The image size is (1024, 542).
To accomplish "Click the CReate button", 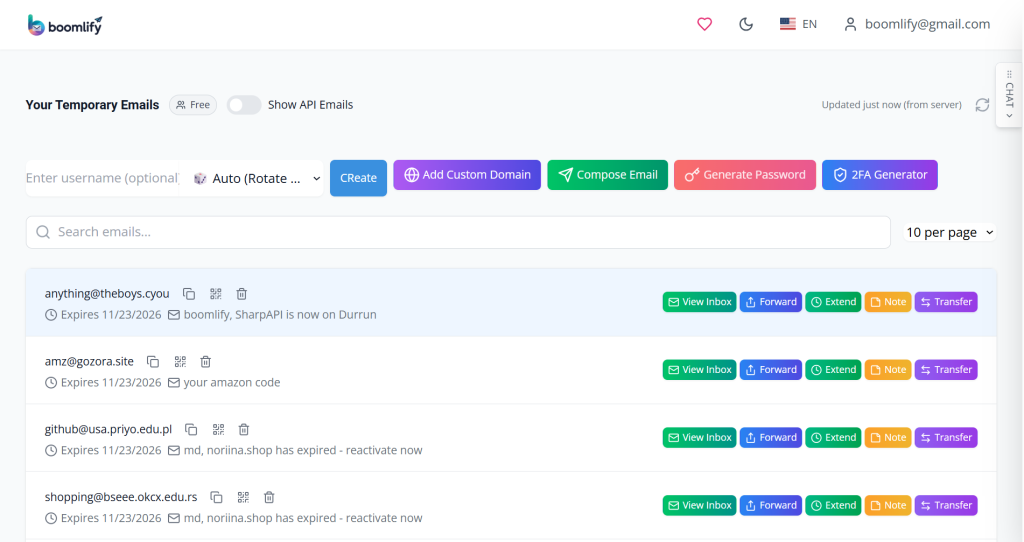I will (x=359, y=178).
